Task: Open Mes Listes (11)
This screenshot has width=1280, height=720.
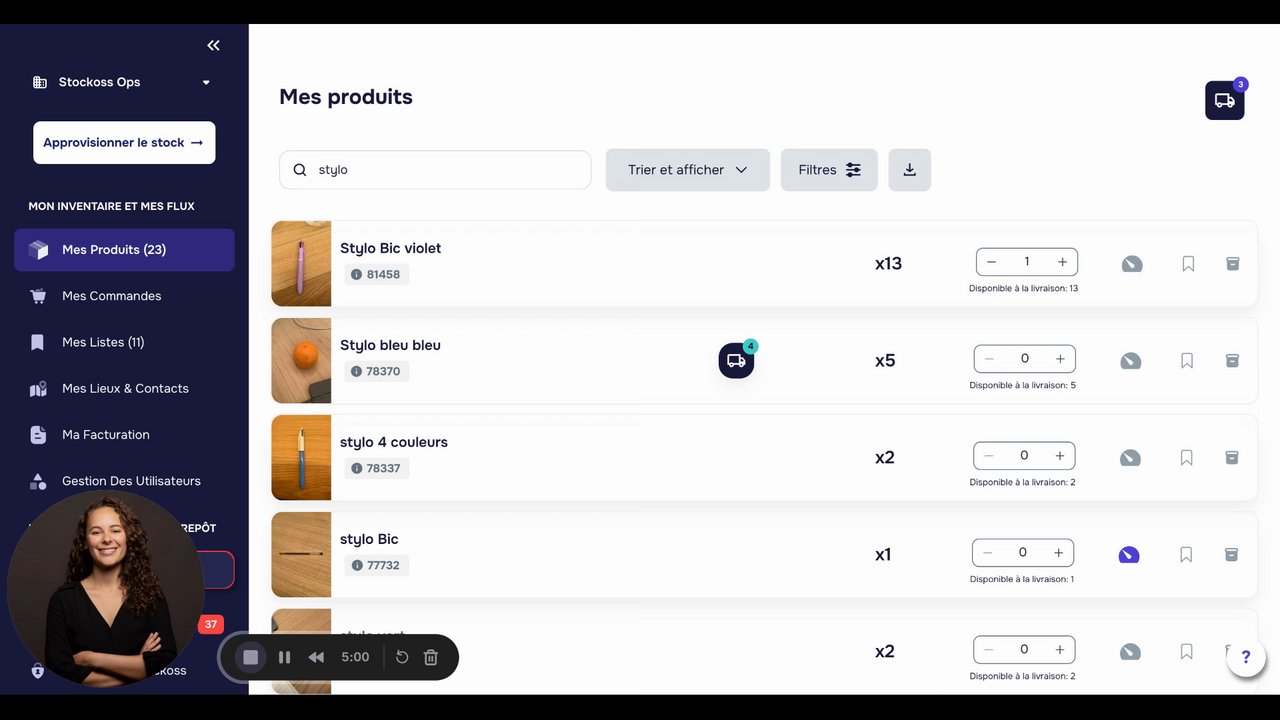Action: click(103, 342)
